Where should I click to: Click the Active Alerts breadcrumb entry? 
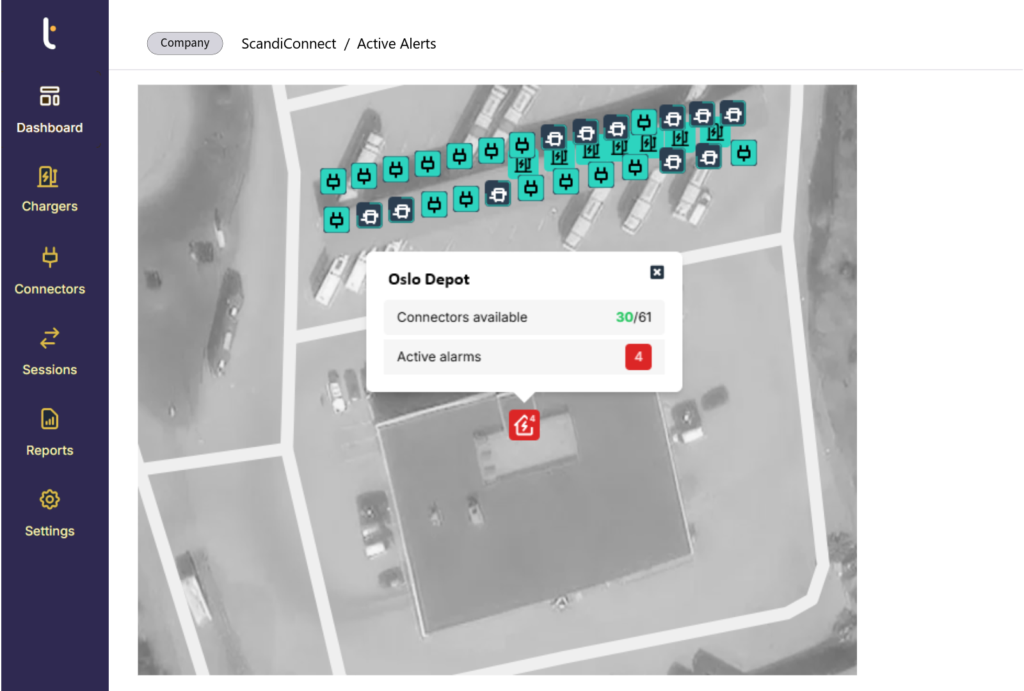(x=398, y=43)
